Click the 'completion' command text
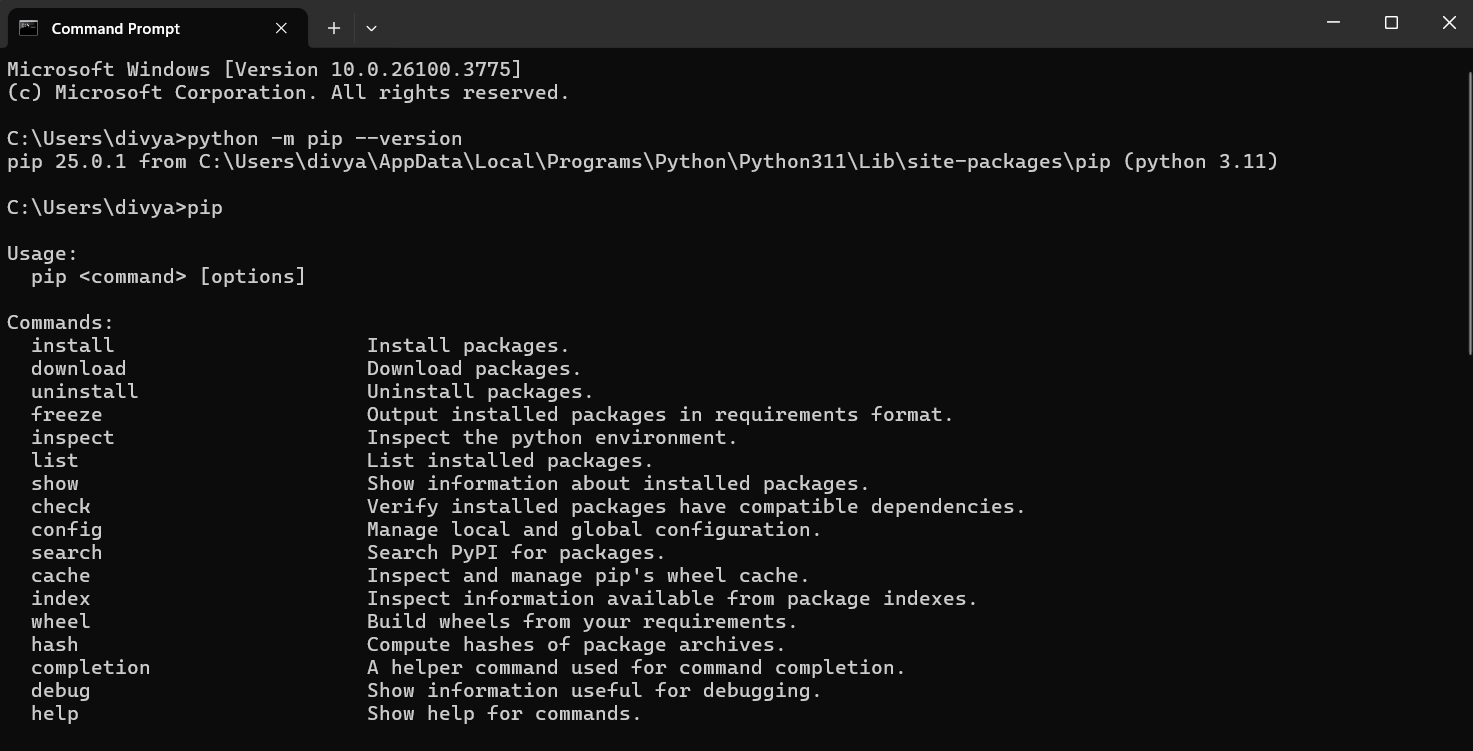1473x751 pixels. [91, 668]
